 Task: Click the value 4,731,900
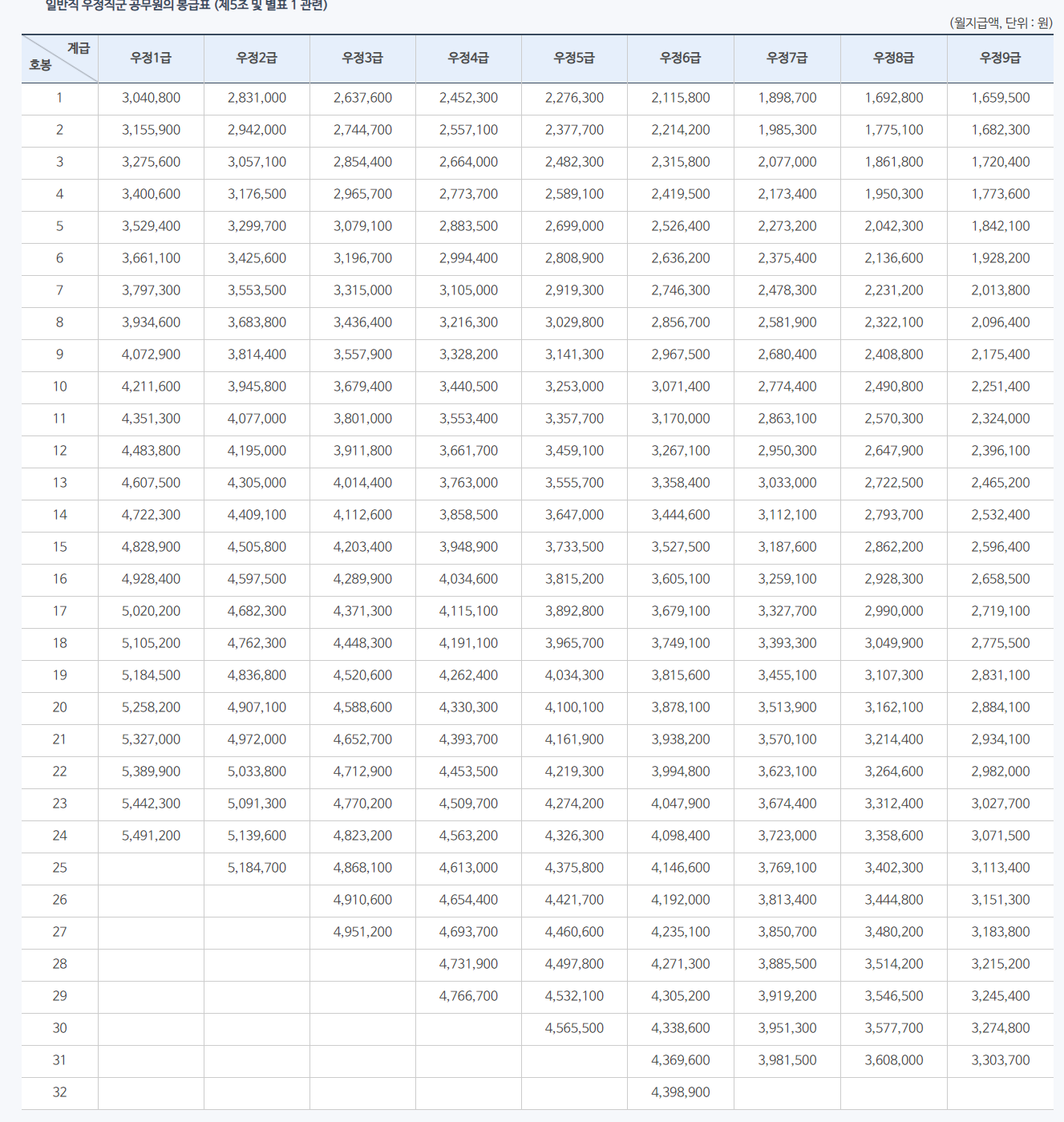[468, 964]
